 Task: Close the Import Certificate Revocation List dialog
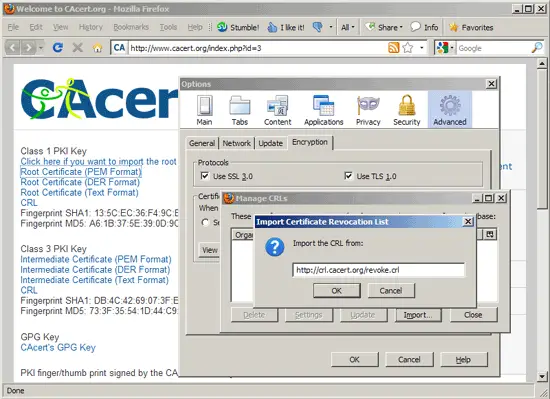pos(468,222)
